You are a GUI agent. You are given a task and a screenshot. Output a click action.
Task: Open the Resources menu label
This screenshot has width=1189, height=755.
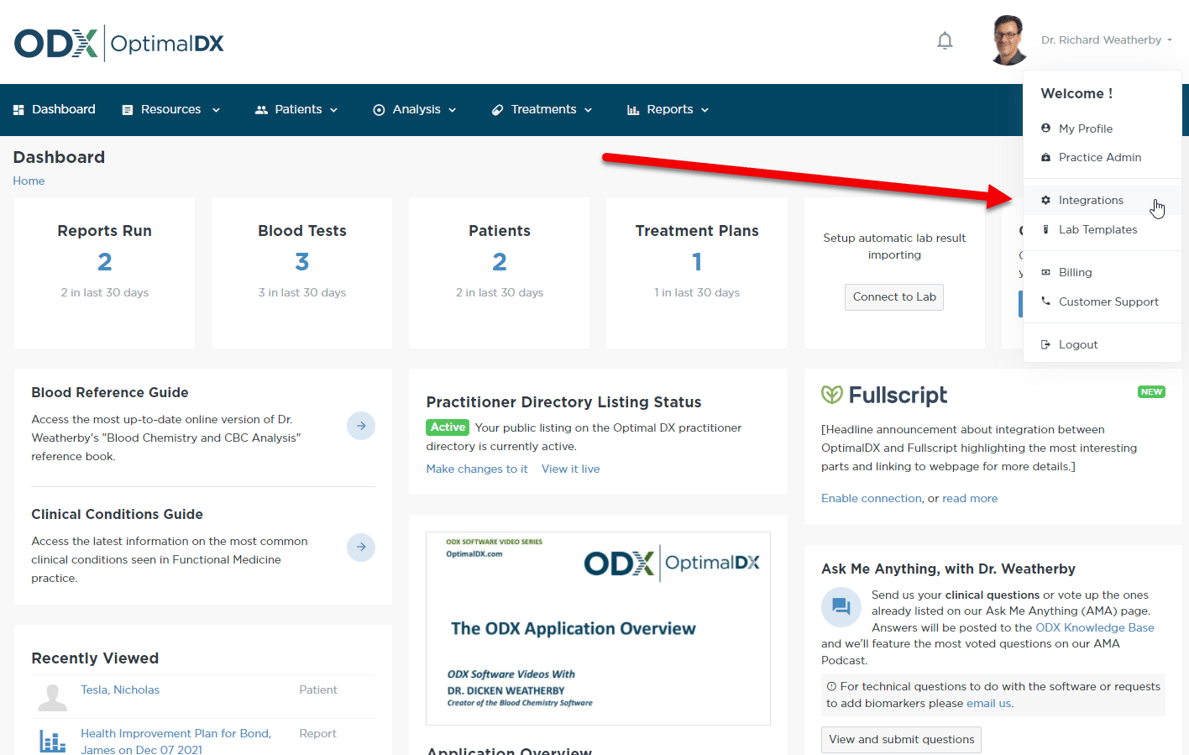[x=171, y=109]
